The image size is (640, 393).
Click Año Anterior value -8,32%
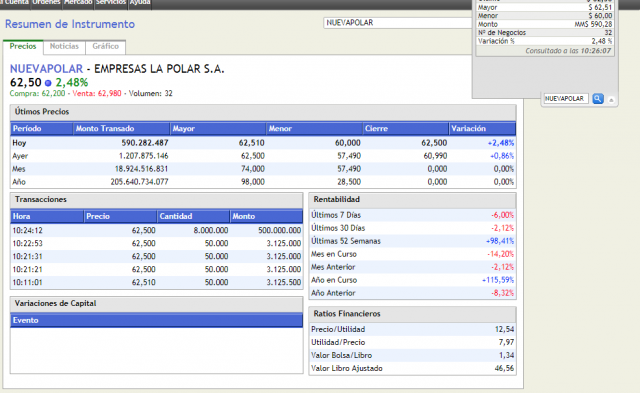pyautogui.click(x=502, y=293)
